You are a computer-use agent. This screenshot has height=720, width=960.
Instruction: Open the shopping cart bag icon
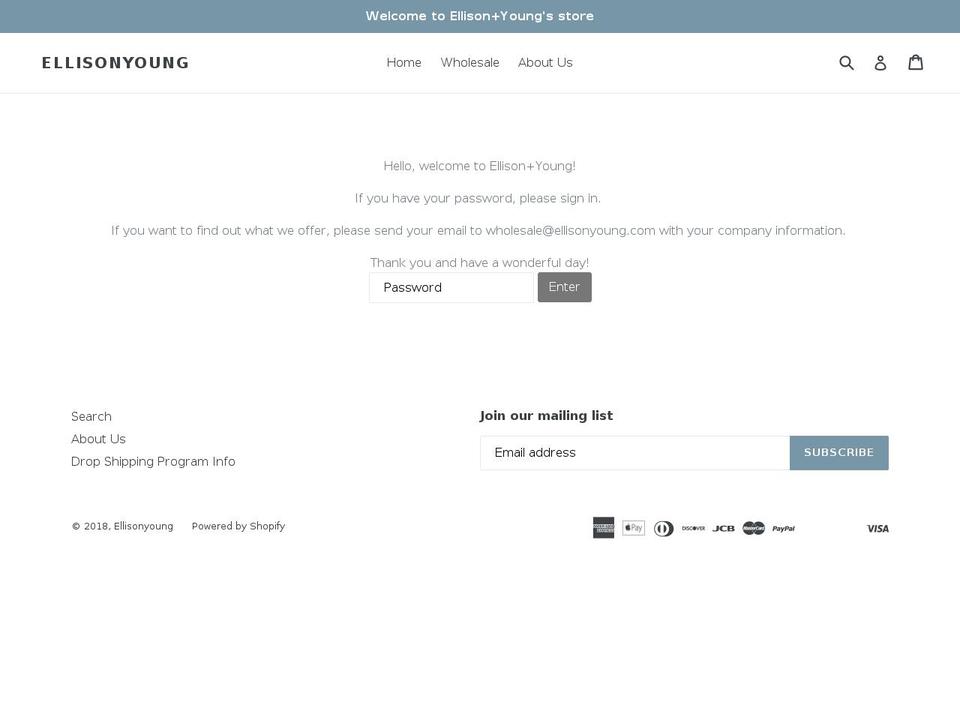coord(915,62)
